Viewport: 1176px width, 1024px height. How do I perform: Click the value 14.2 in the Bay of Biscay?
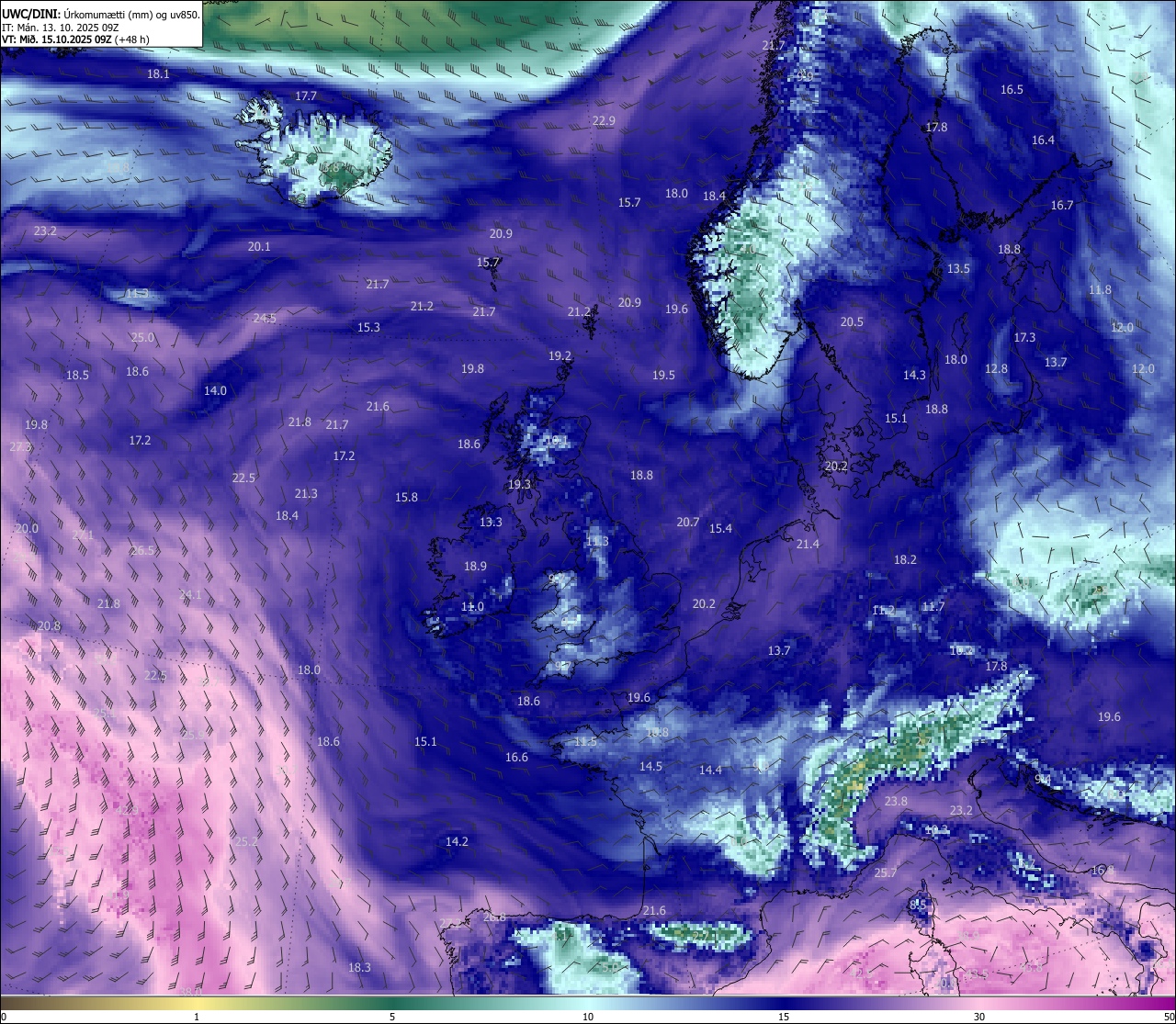pyautogui.click(x=457, y=841)
